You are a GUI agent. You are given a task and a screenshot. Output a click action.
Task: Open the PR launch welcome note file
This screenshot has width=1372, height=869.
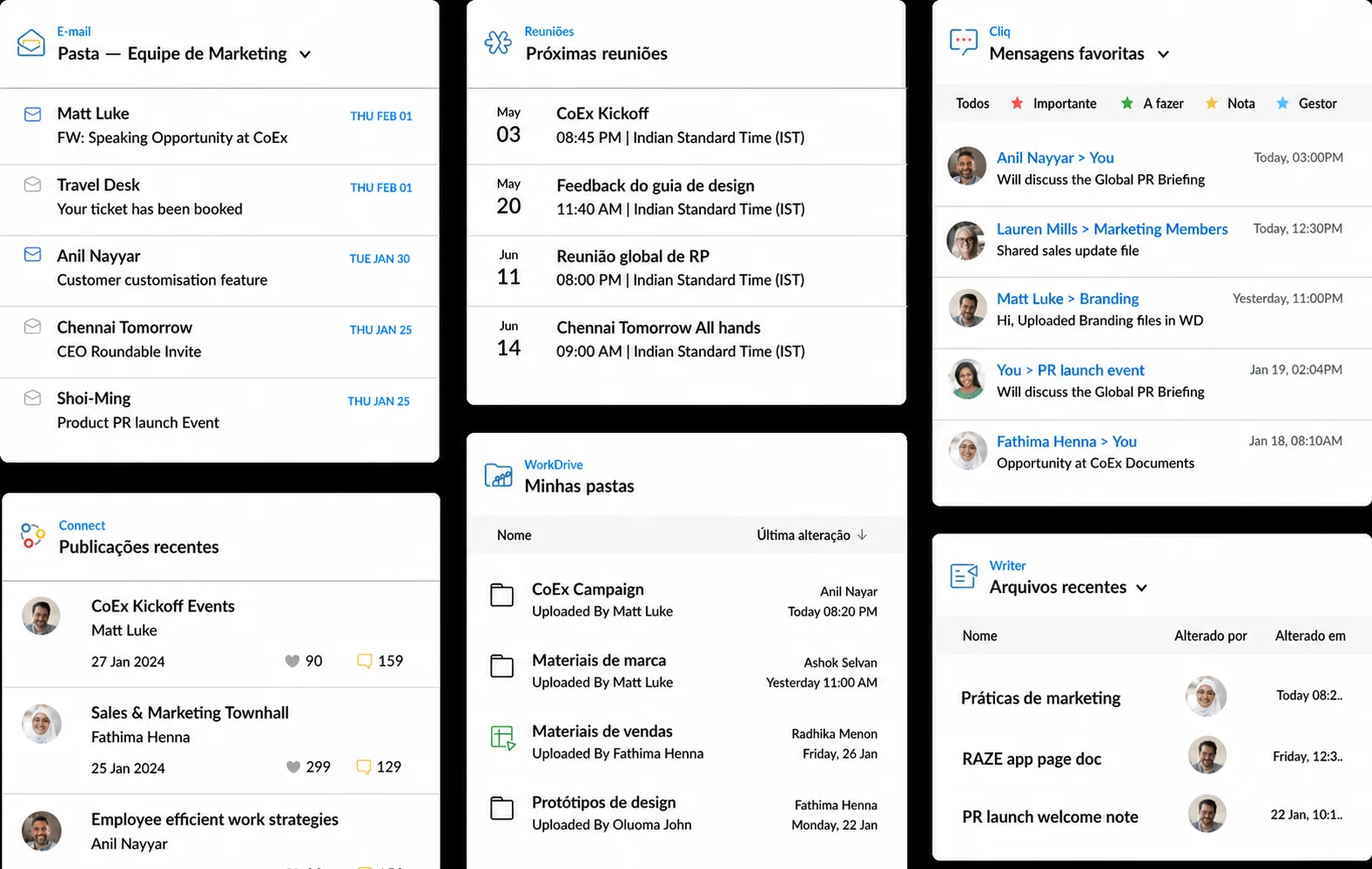click(1050, 817)
